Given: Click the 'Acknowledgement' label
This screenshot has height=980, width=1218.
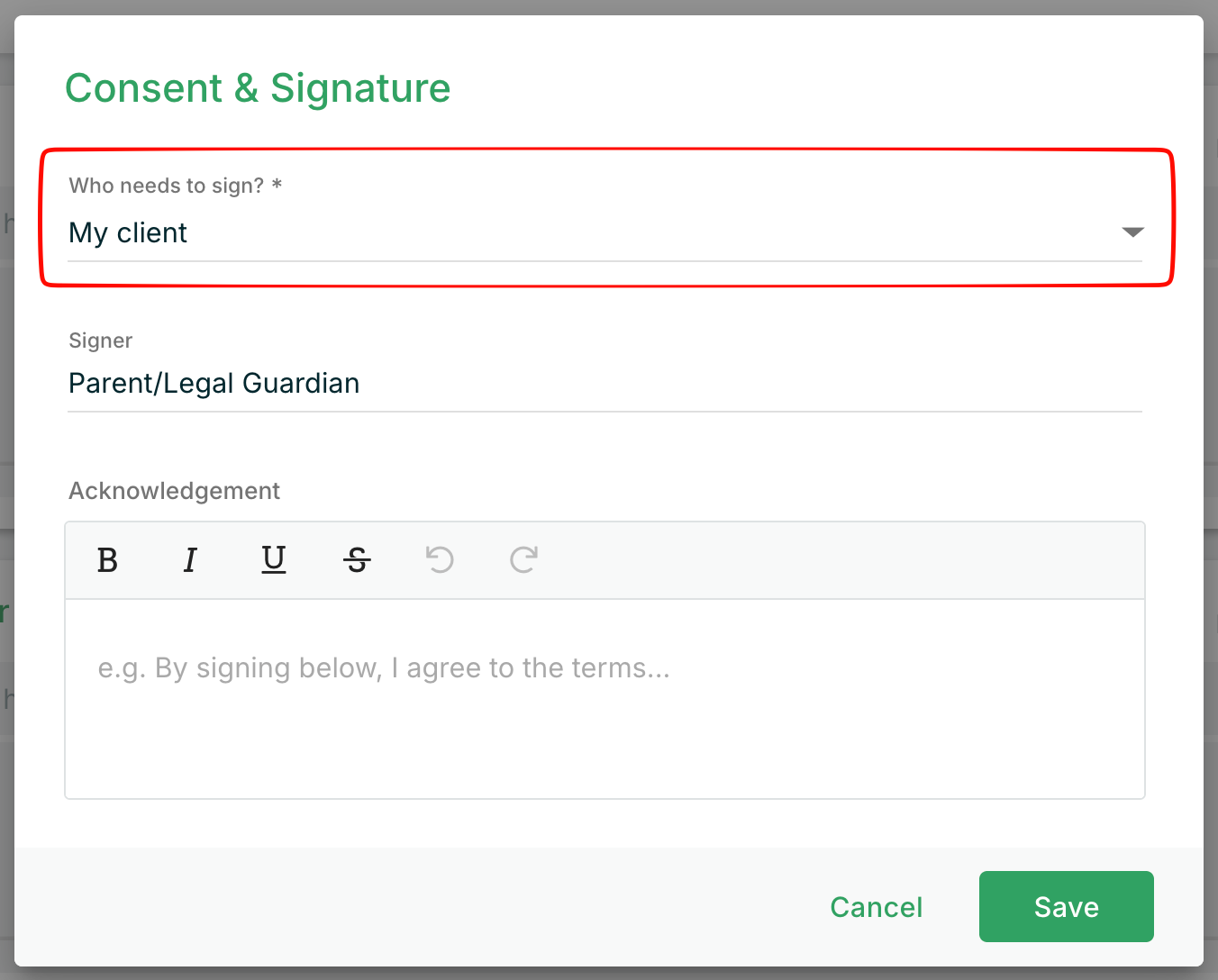Looking at the screenshot, I should (x=175, y=491).
